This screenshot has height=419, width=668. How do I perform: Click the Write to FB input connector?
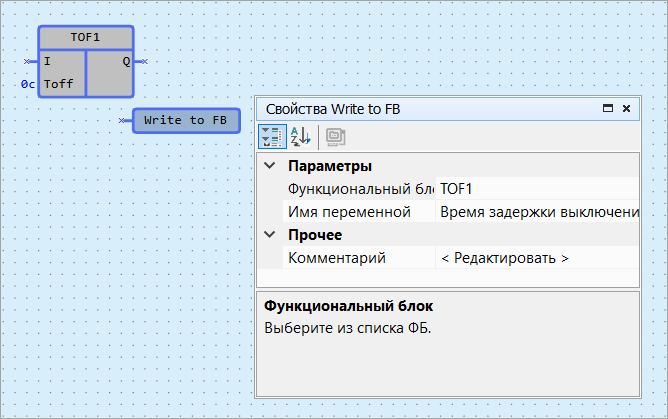click(x=124, y=121)
